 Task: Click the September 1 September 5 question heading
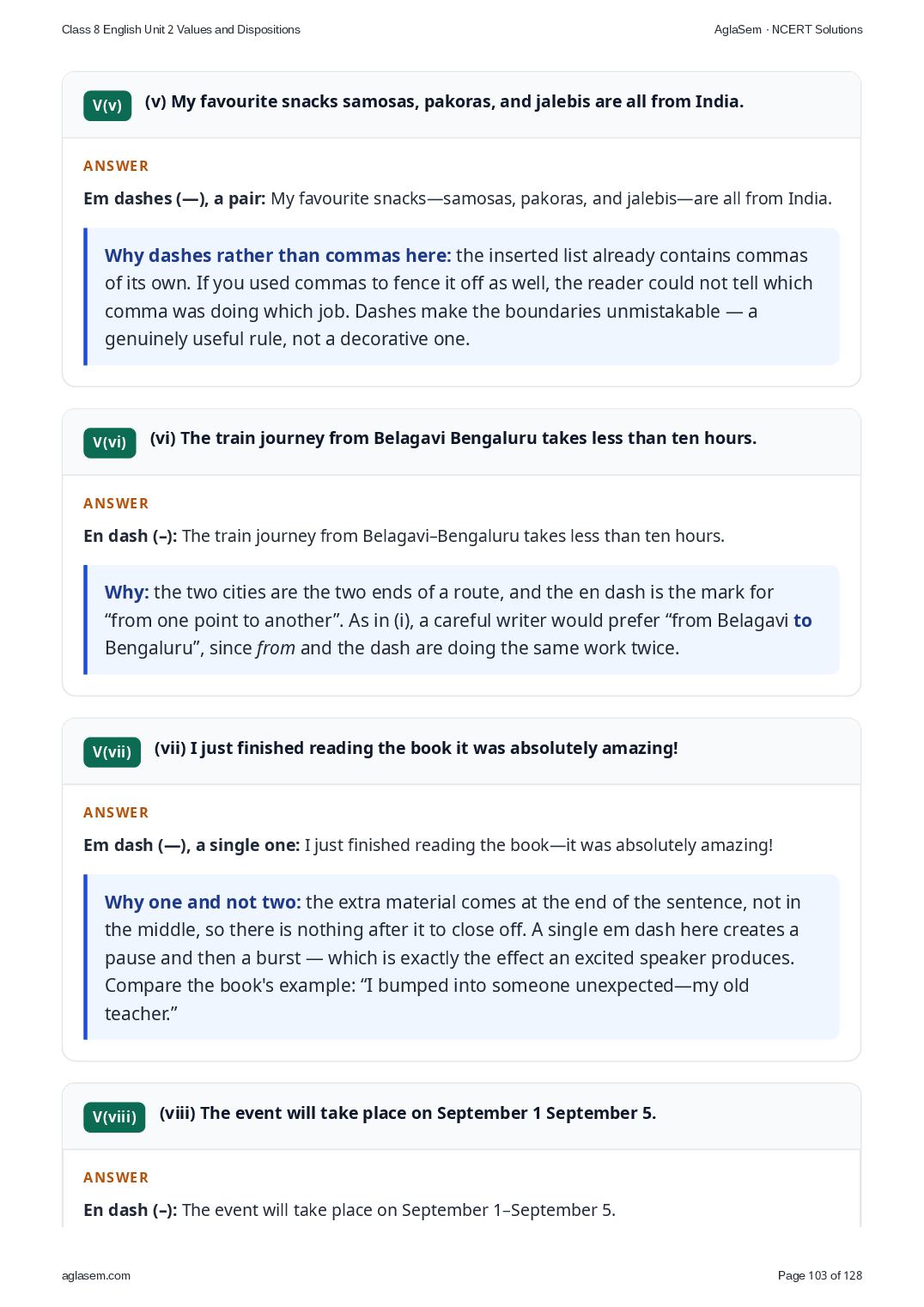[408, 1113]
